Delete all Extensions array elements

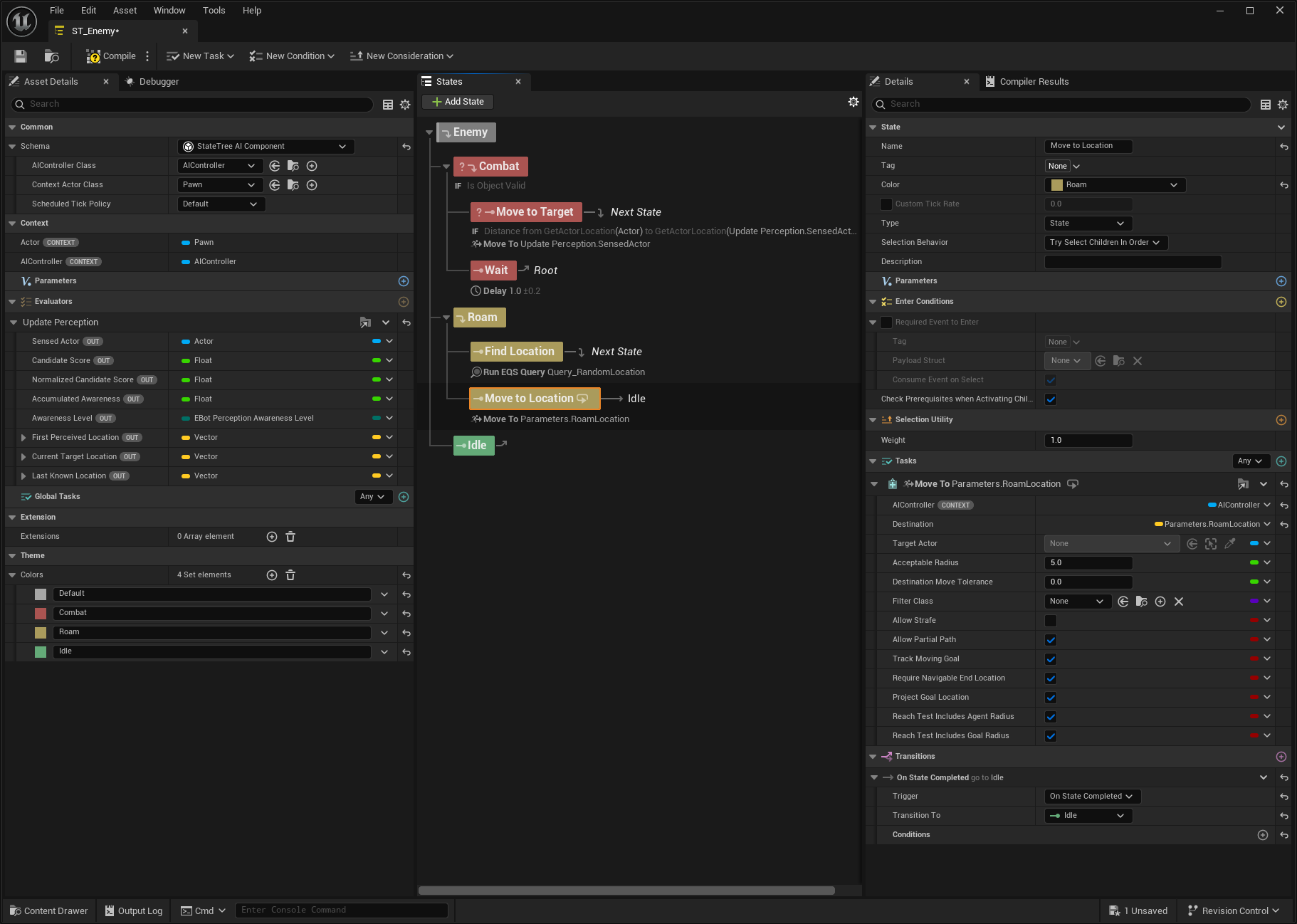[290, 537]
